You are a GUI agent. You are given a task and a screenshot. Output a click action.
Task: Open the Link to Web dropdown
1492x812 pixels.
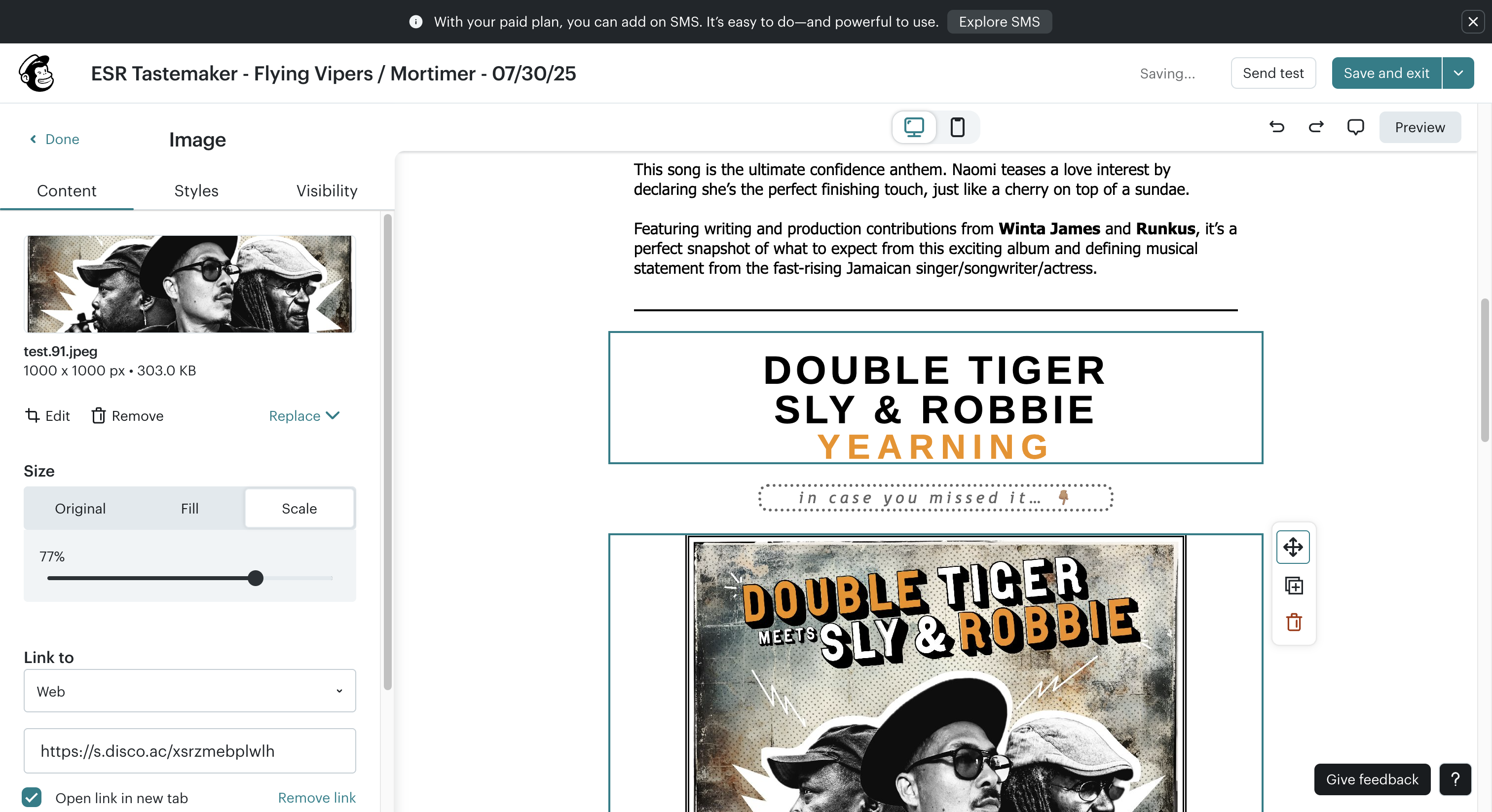coord(189,691)
